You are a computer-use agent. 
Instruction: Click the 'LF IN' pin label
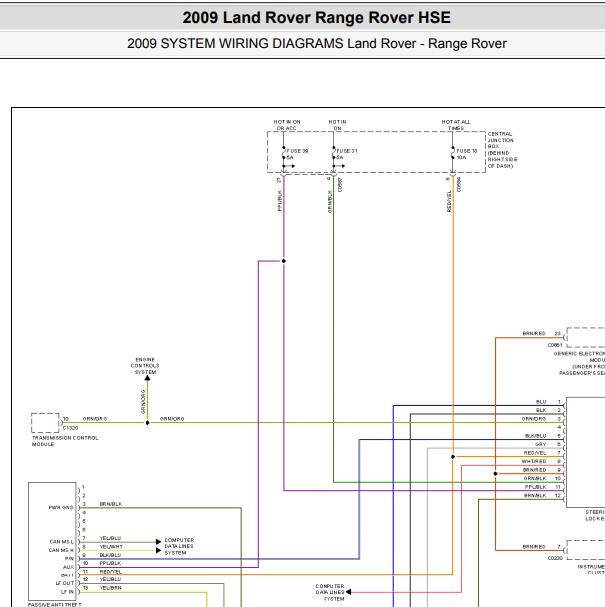[67, 592]
